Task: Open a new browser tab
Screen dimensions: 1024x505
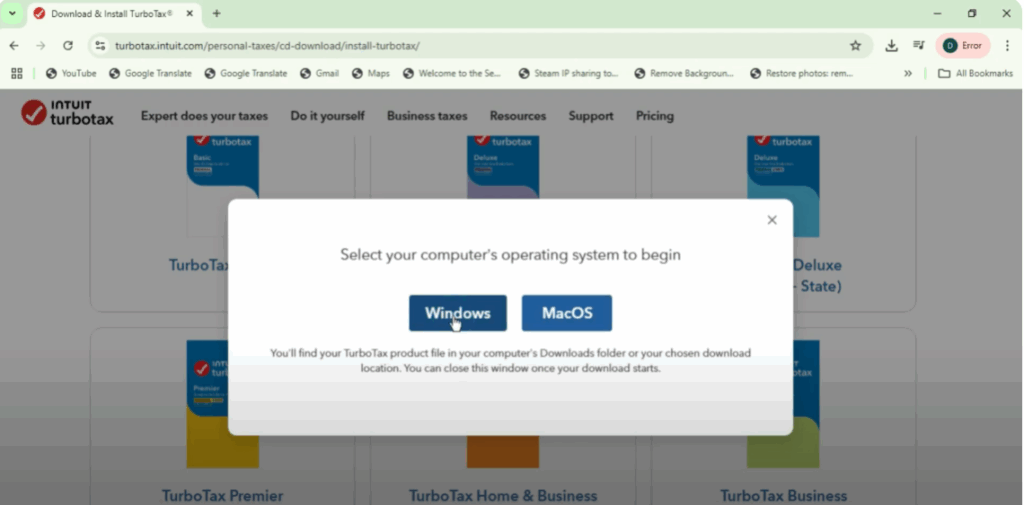Action: [x=217, y=13]
